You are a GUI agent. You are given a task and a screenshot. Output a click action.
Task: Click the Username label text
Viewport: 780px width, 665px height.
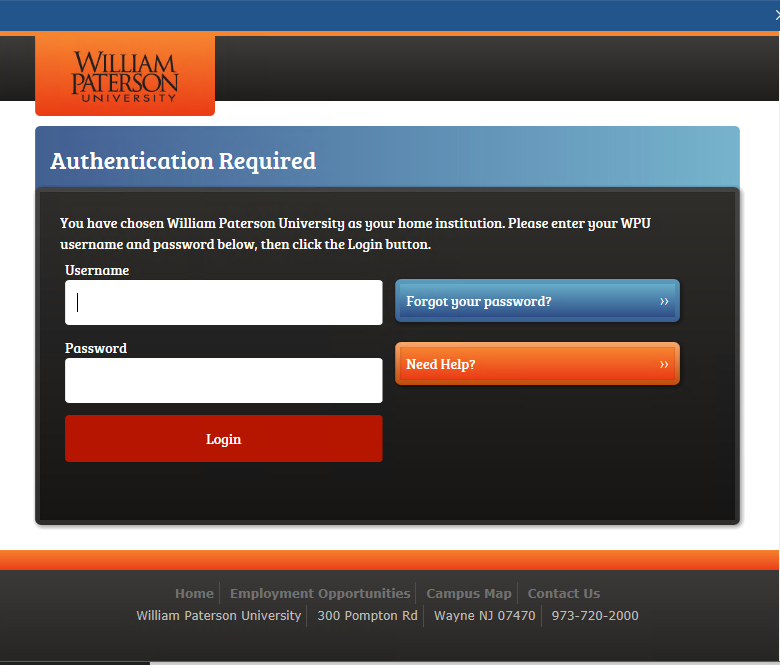point(97,270)
